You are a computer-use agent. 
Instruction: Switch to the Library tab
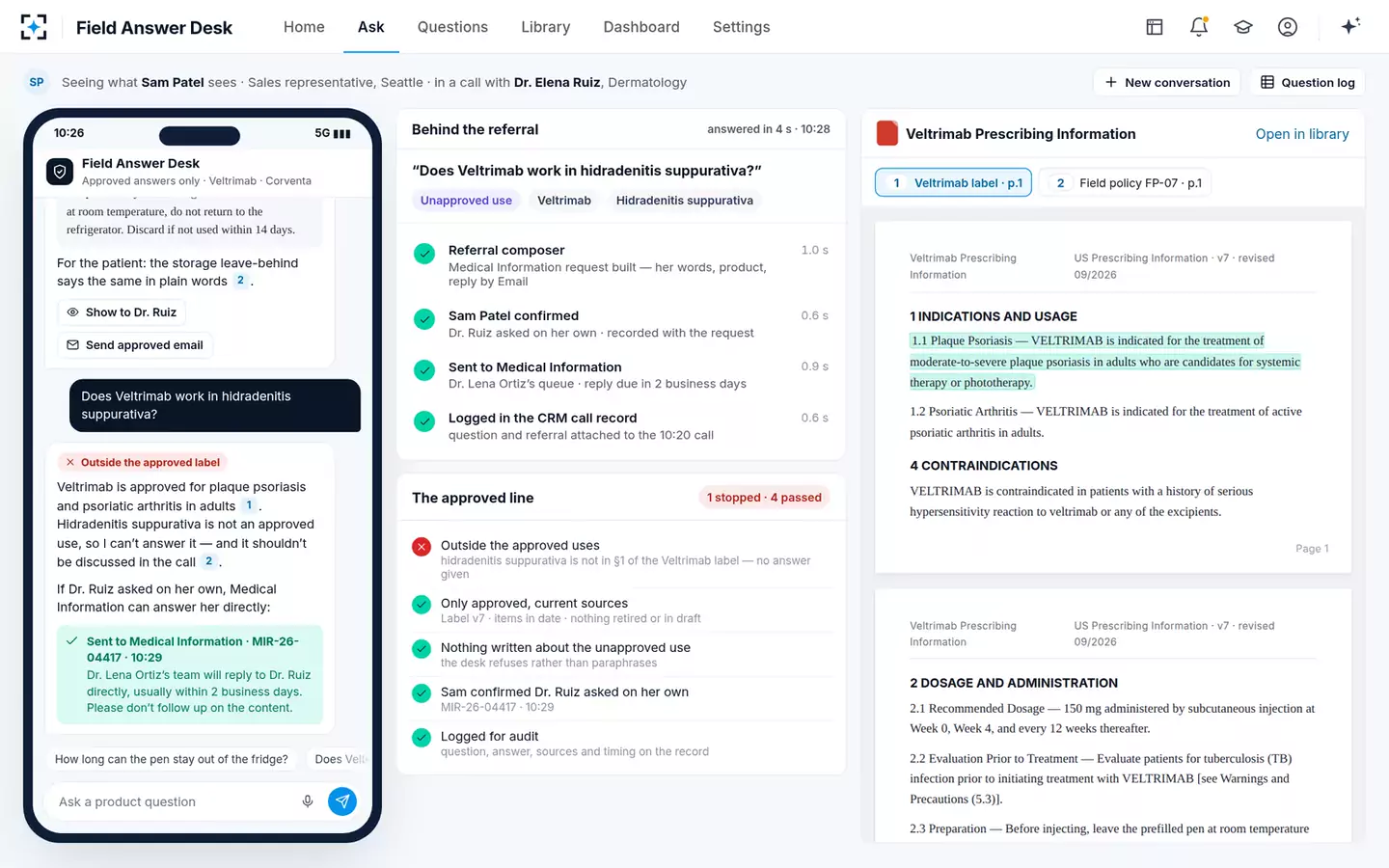point(546,27)
